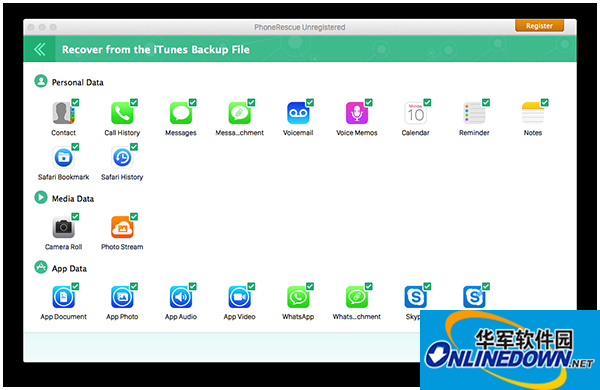Select the Safari History icon
The height and width of the screenshot is (390, 600).
point(122,157)
